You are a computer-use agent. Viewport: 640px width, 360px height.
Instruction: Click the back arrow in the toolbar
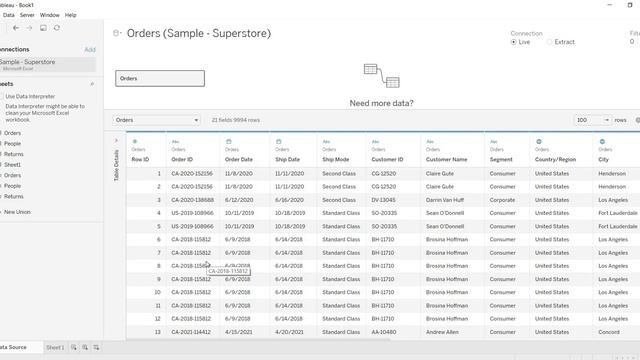16,28
